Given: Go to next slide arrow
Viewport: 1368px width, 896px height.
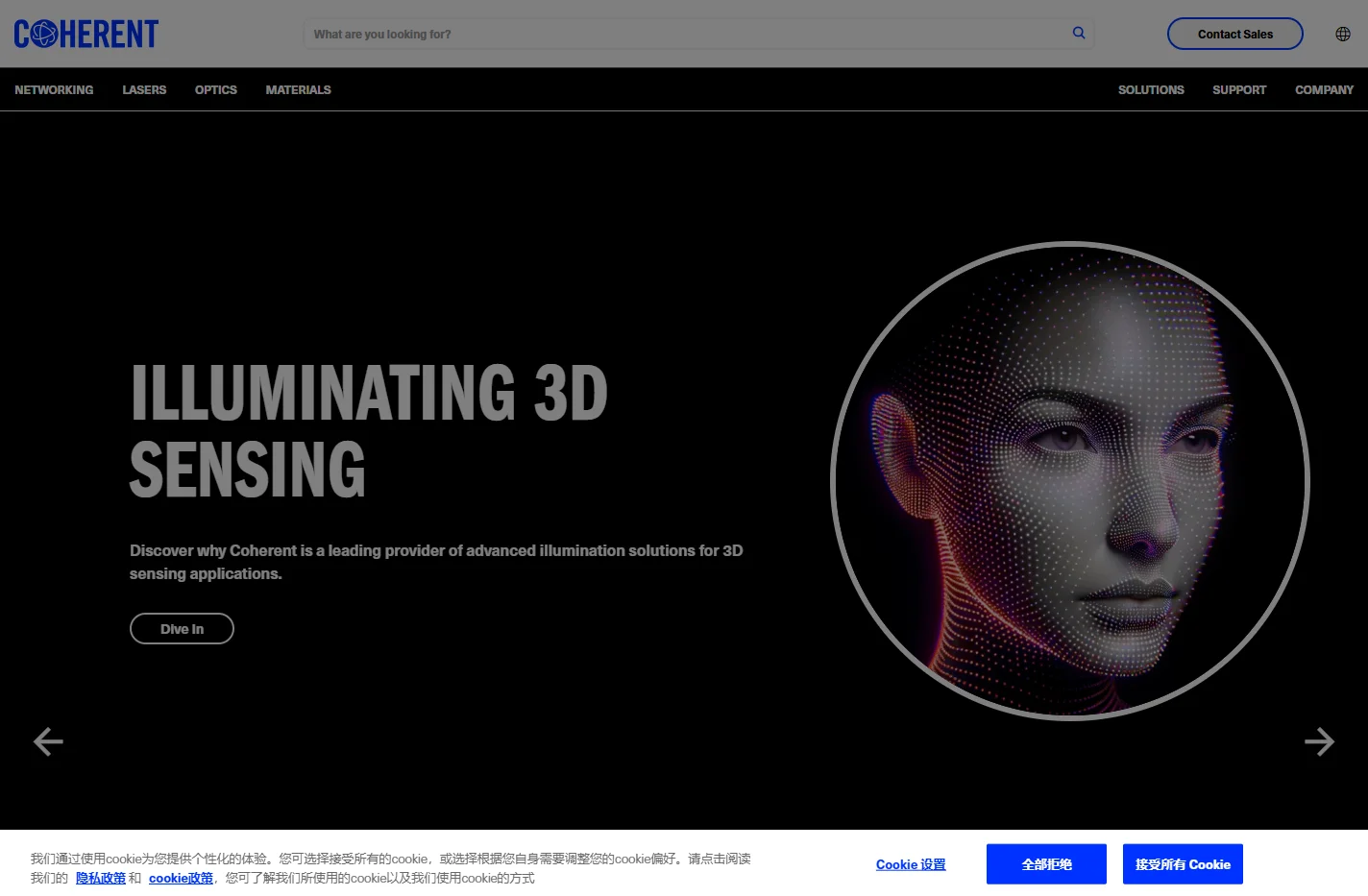Looking at the screenshot, I should (x=1320, y=741).
